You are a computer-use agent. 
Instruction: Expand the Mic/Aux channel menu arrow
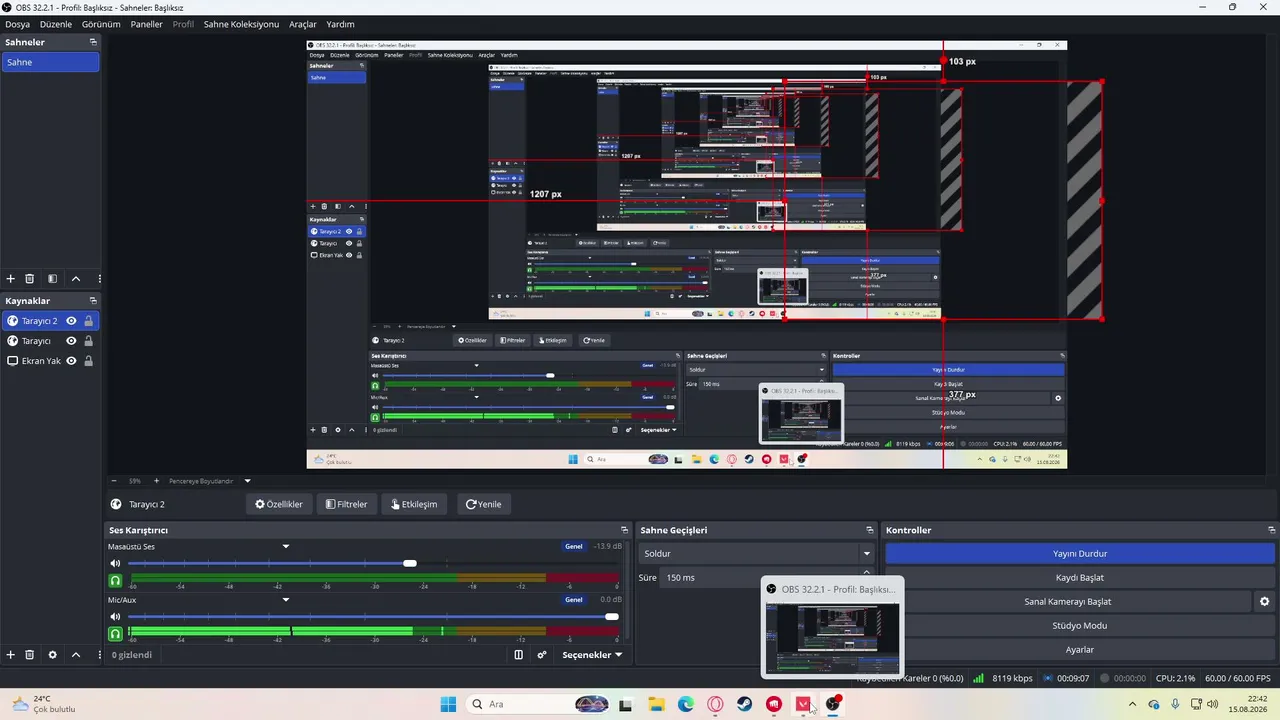tap(286, 600)
